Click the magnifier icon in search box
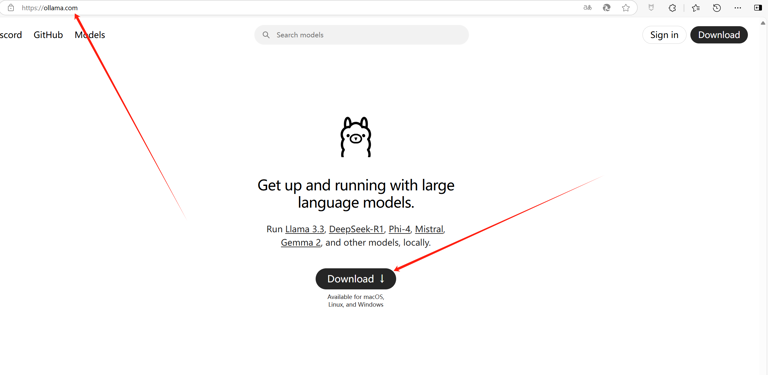Viewport: 768px width, 375px height. pos(266,35)
